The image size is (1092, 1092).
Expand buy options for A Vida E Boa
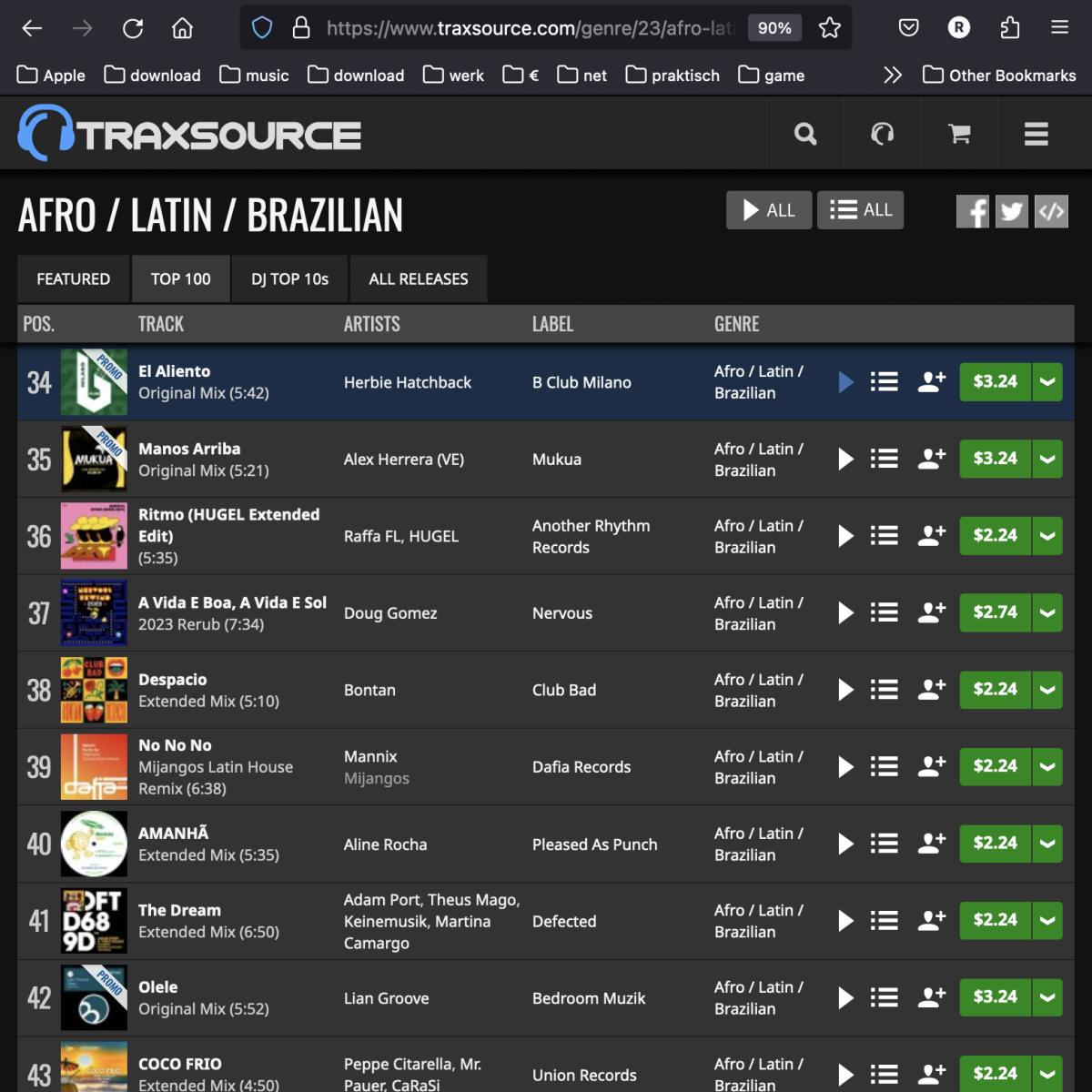(x=1047, y=612)
